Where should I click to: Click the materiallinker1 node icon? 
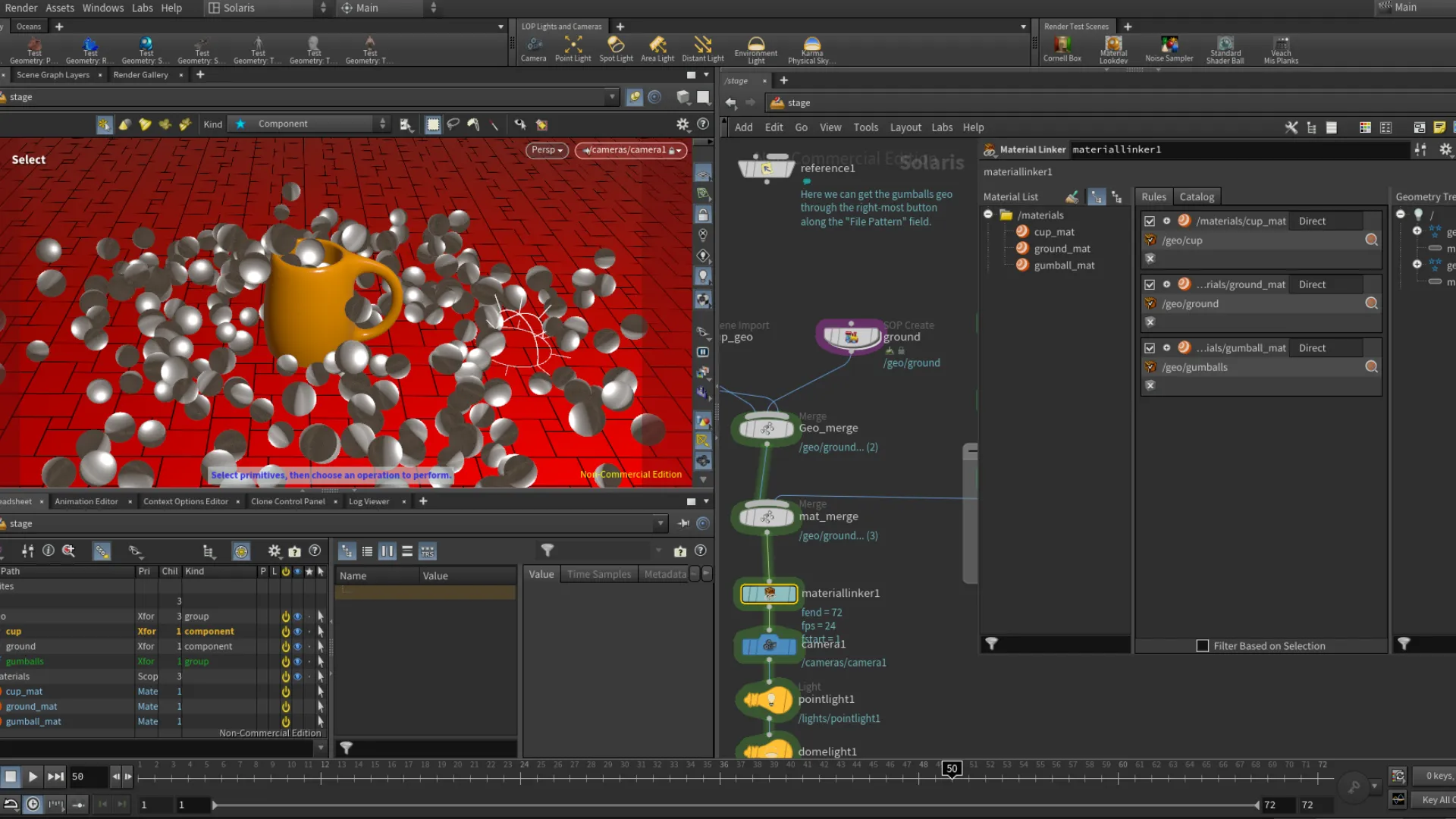[x=769, y=593]
